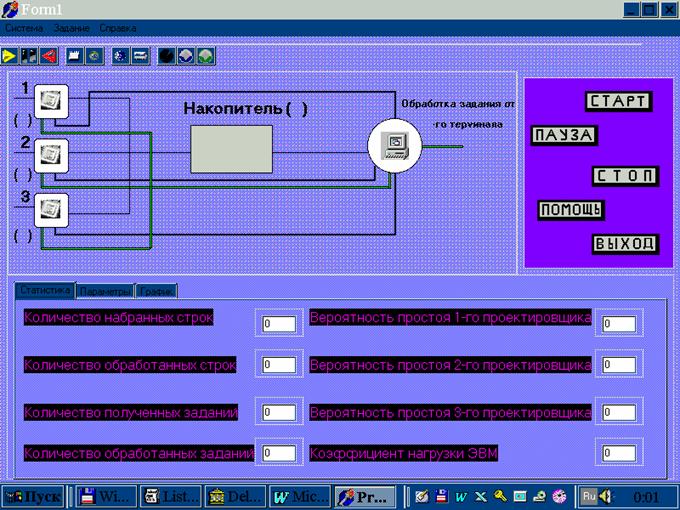The height and width of the screenshot is (510, 680).
Task: Click the Количество набранных строк field
Action: pyautogui.click(x=279, y=324)
